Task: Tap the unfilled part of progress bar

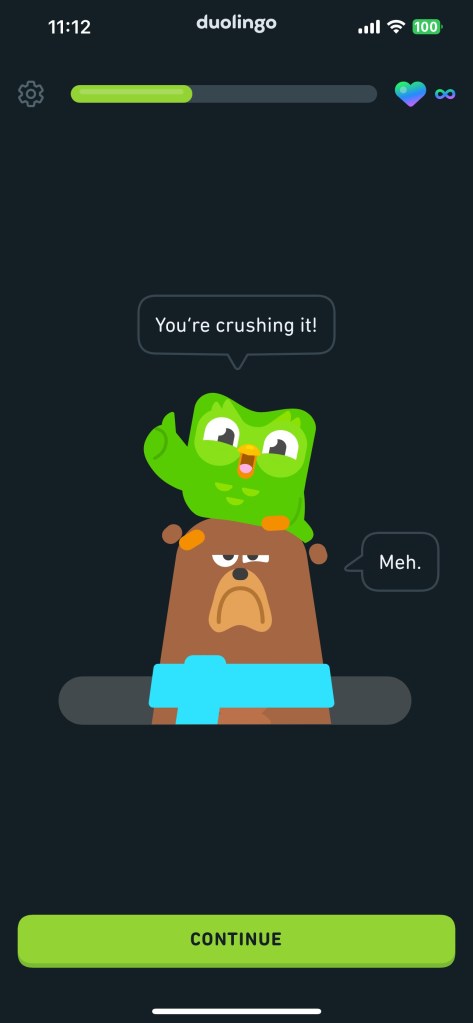Action: (284, 94)
